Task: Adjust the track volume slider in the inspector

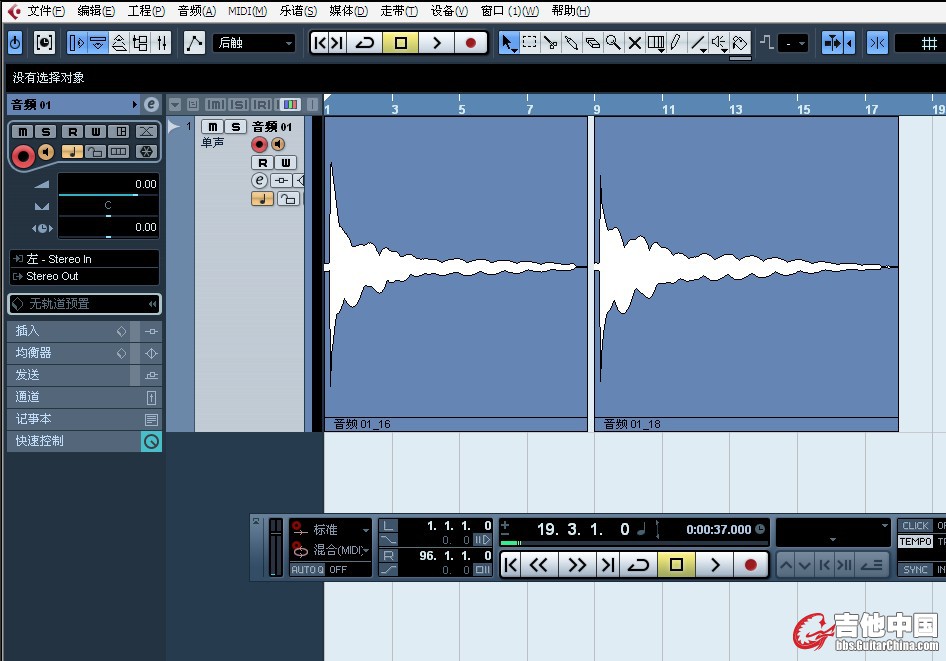Action: (x=108, y=184)
